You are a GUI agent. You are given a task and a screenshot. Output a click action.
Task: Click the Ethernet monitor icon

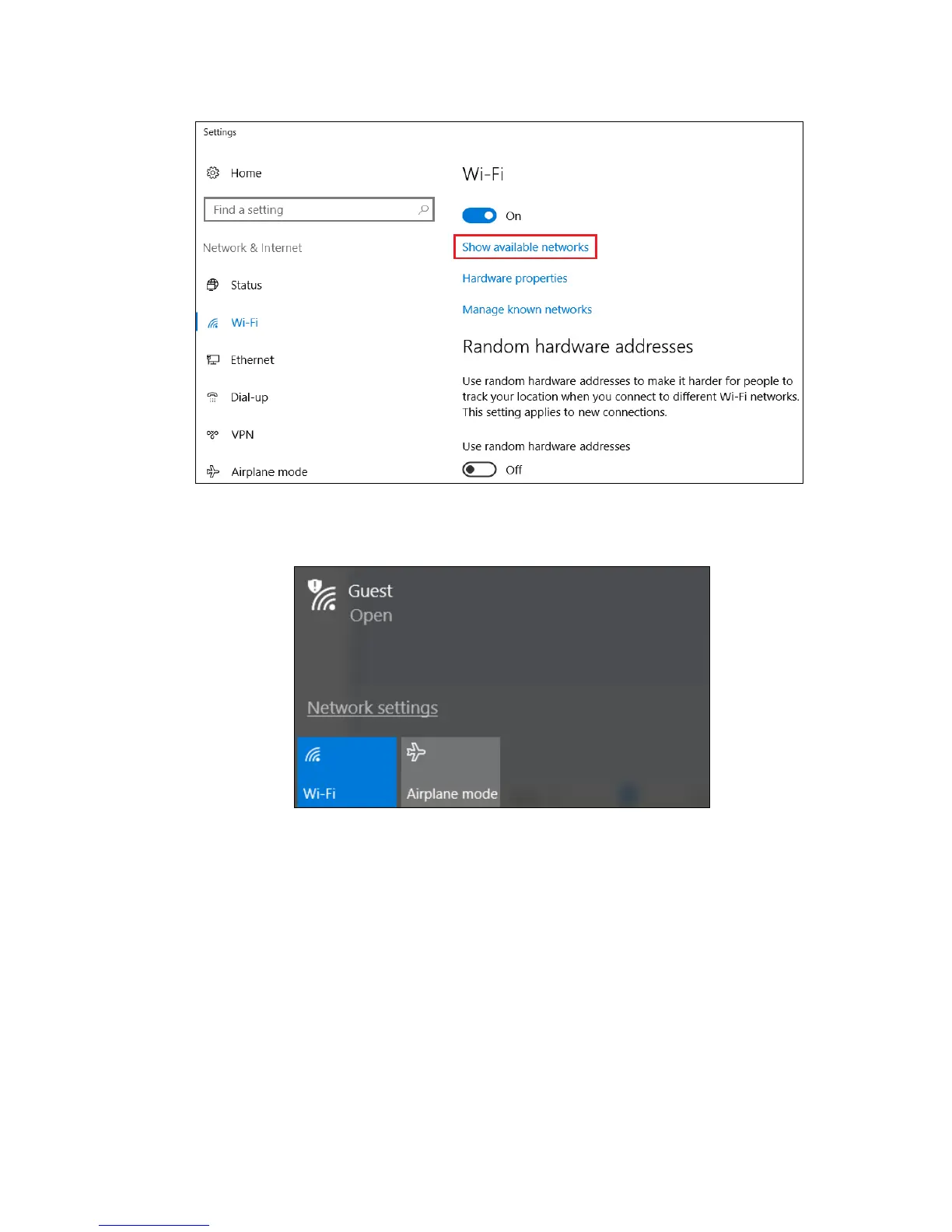[x=213, y=359]
